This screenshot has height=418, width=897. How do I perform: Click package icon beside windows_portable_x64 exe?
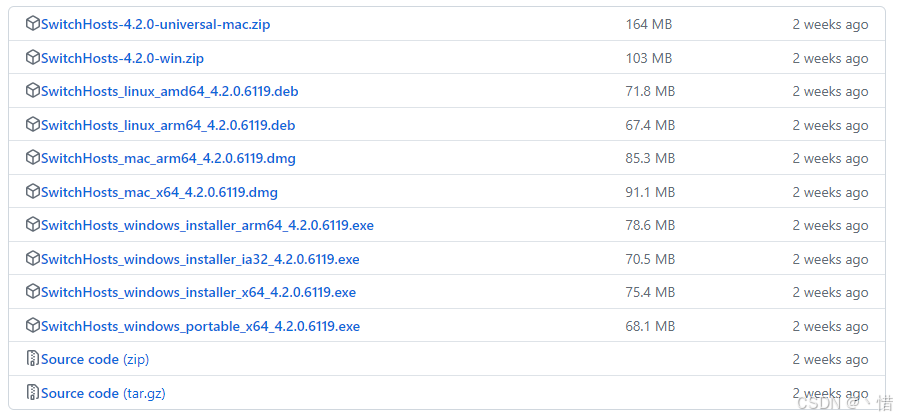[33, 326]
